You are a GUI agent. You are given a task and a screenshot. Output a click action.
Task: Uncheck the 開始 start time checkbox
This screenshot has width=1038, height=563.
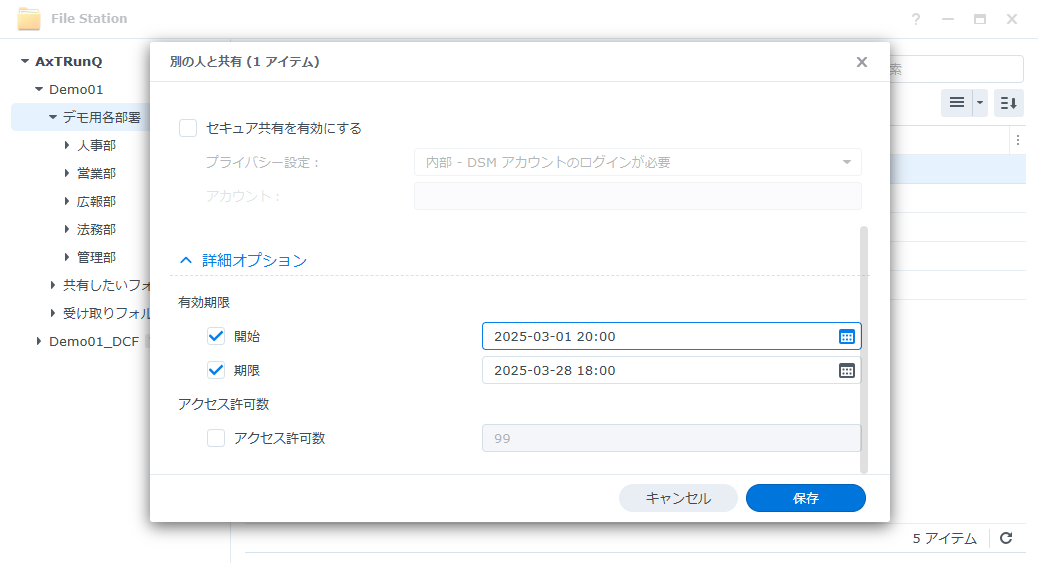pyautogui.click(x=216, y=336)
